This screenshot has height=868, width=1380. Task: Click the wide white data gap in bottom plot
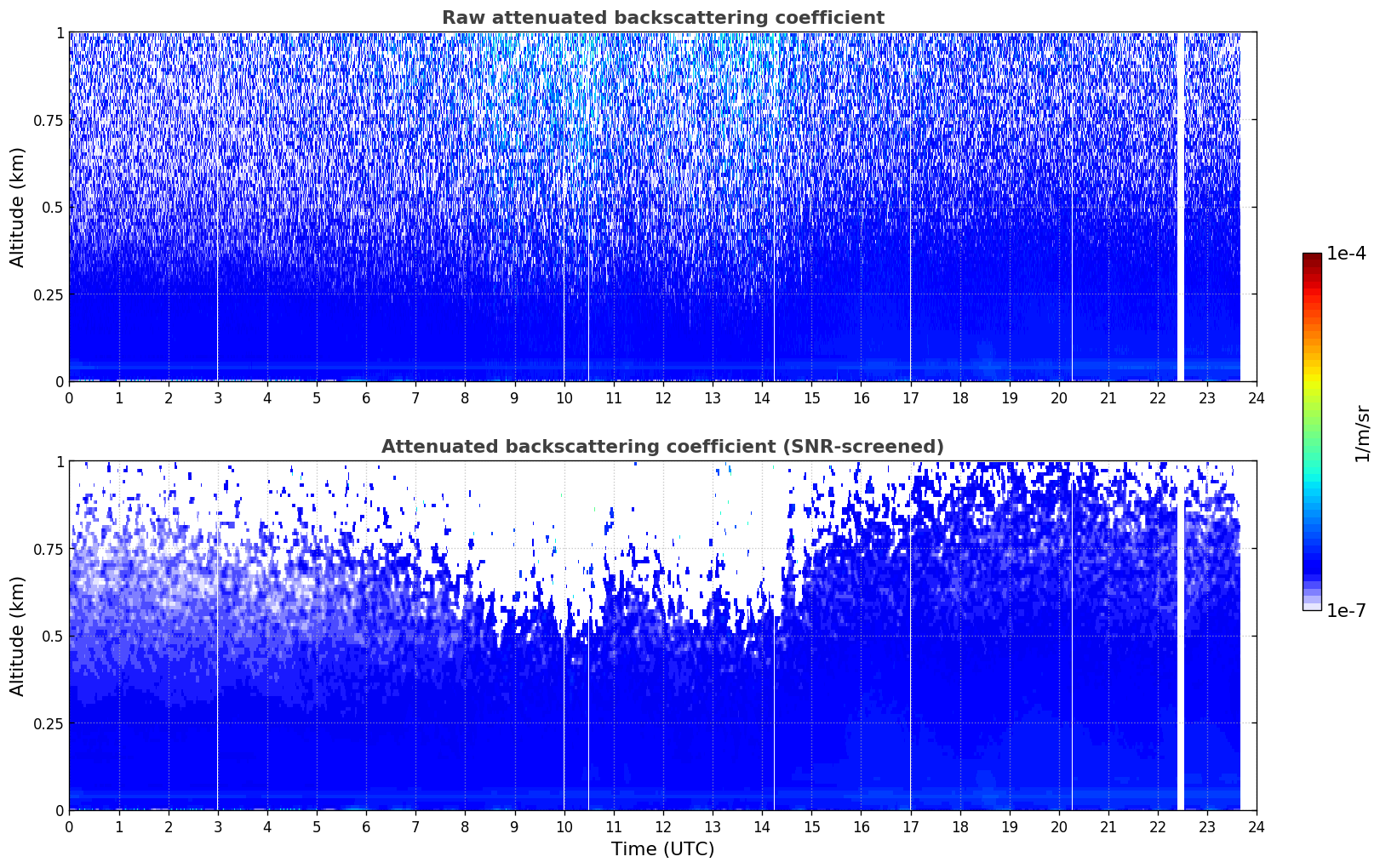(1181, 636)
